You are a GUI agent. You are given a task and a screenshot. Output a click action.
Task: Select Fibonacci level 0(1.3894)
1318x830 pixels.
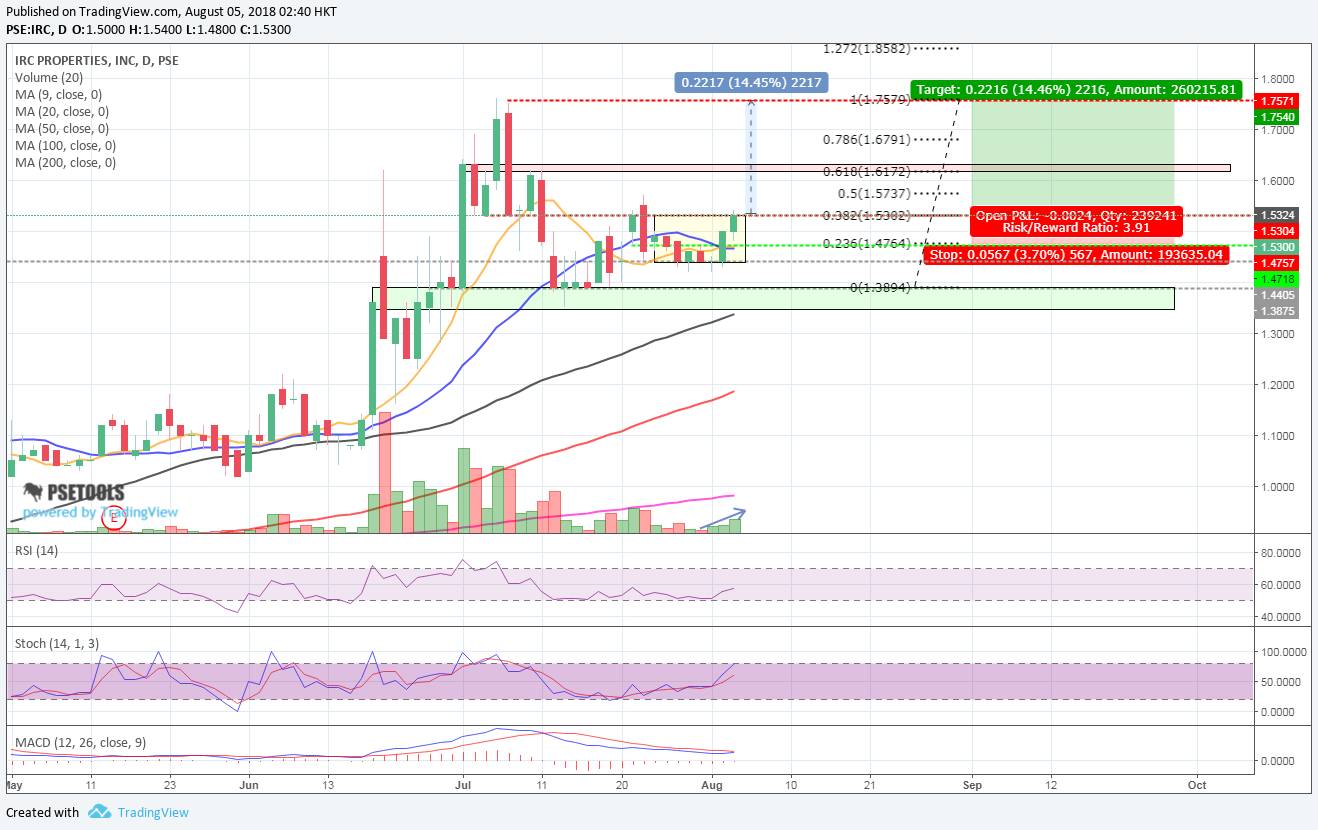880,287
